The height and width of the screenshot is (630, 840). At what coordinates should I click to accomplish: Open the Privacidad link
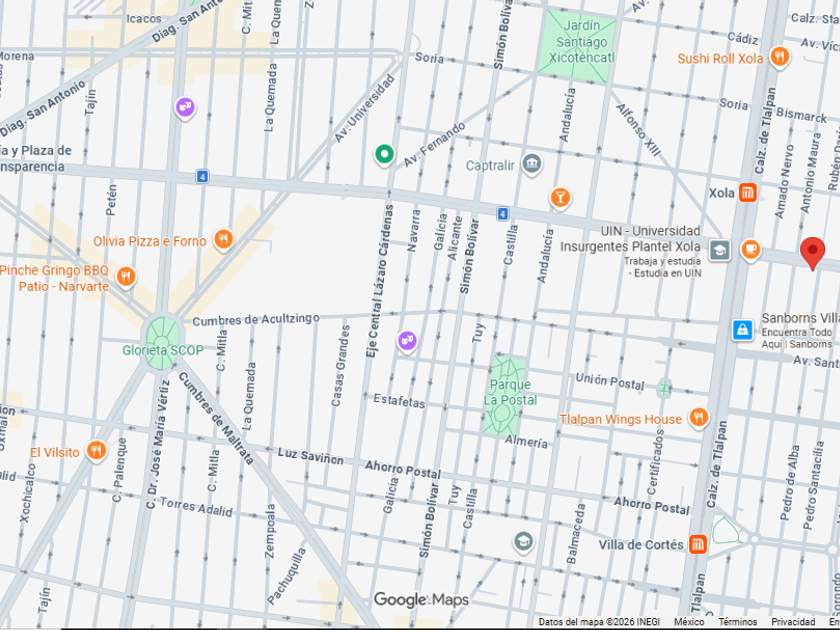793,621
